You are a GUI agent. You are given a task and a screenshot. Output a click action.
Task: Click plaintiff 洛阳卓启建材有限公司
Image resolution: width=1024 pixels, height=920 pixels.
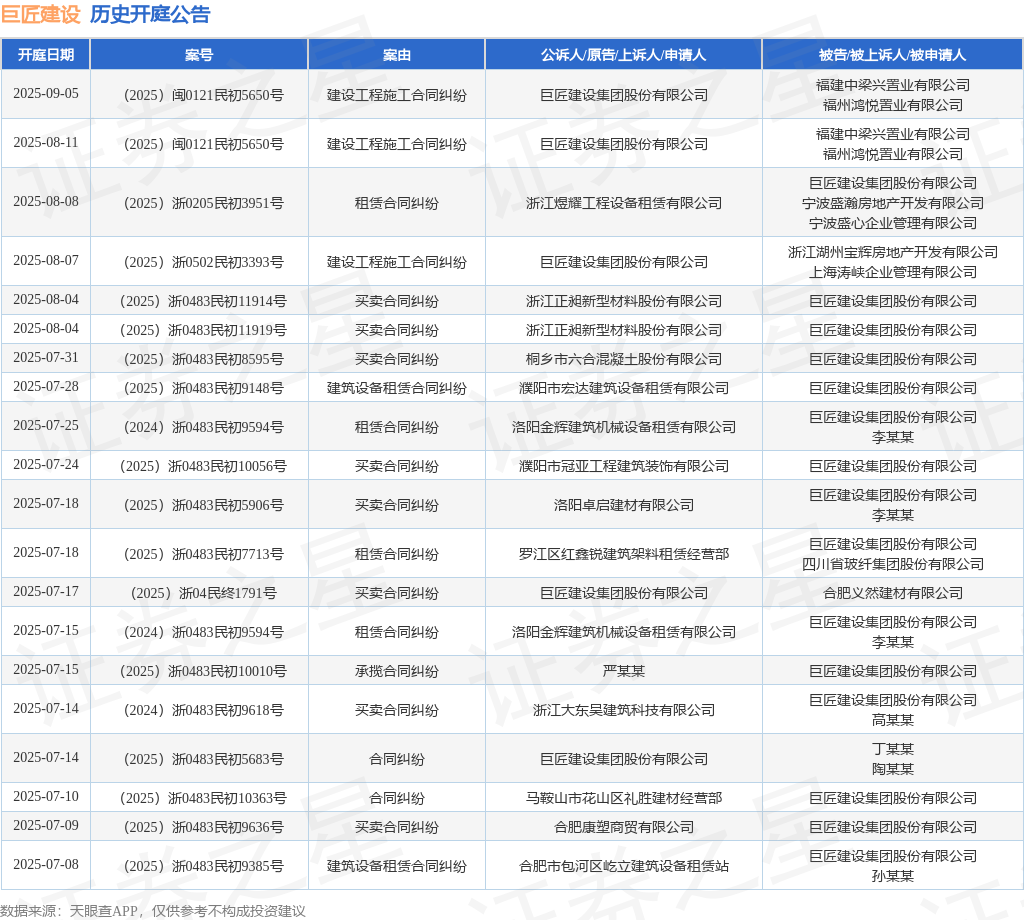624,505
